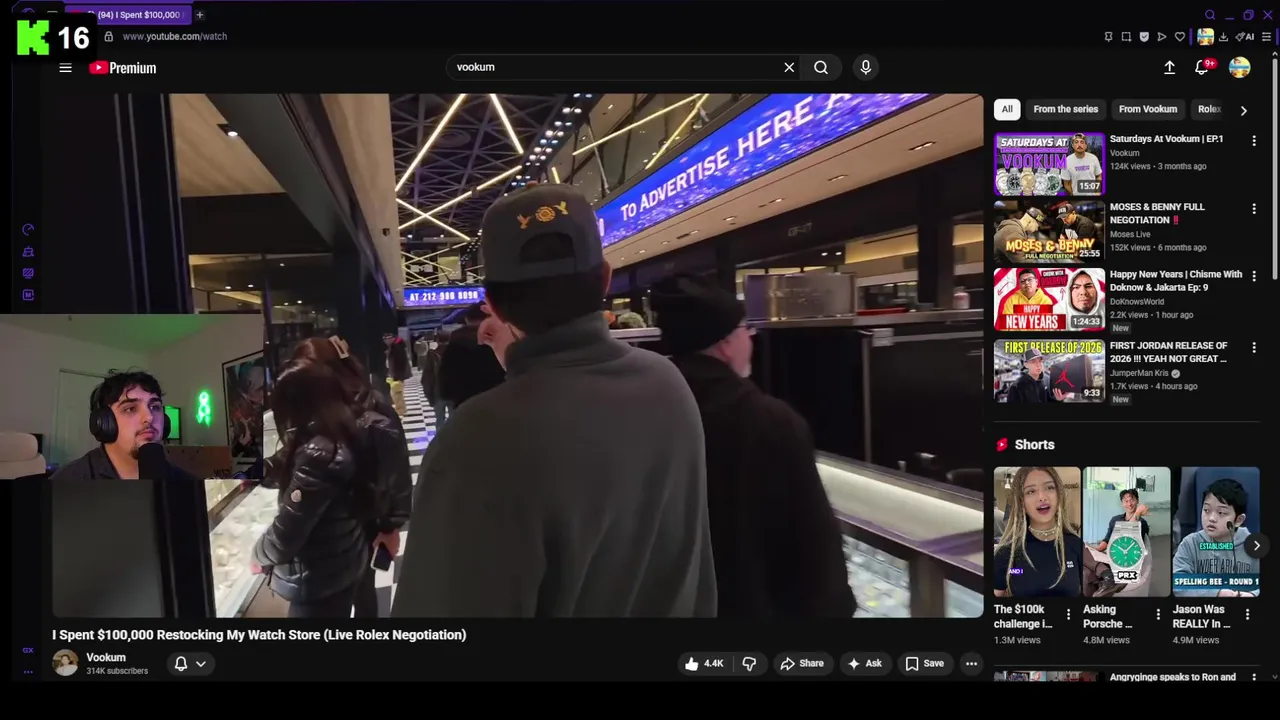Click the youtube.com/watch address field
The image size is (1280, 720).
coord(175,37)
